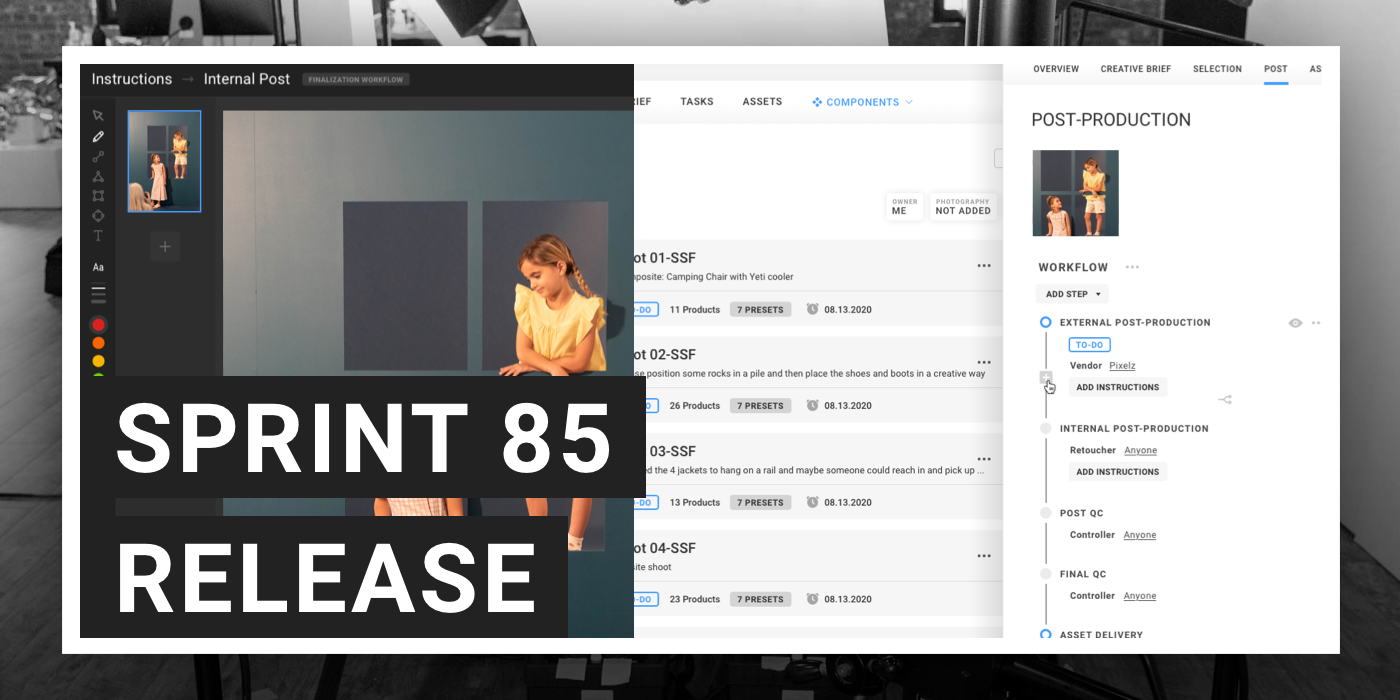Add a new image with the plus tile
Screen dimensions: 1400x700
coord(165,246)
